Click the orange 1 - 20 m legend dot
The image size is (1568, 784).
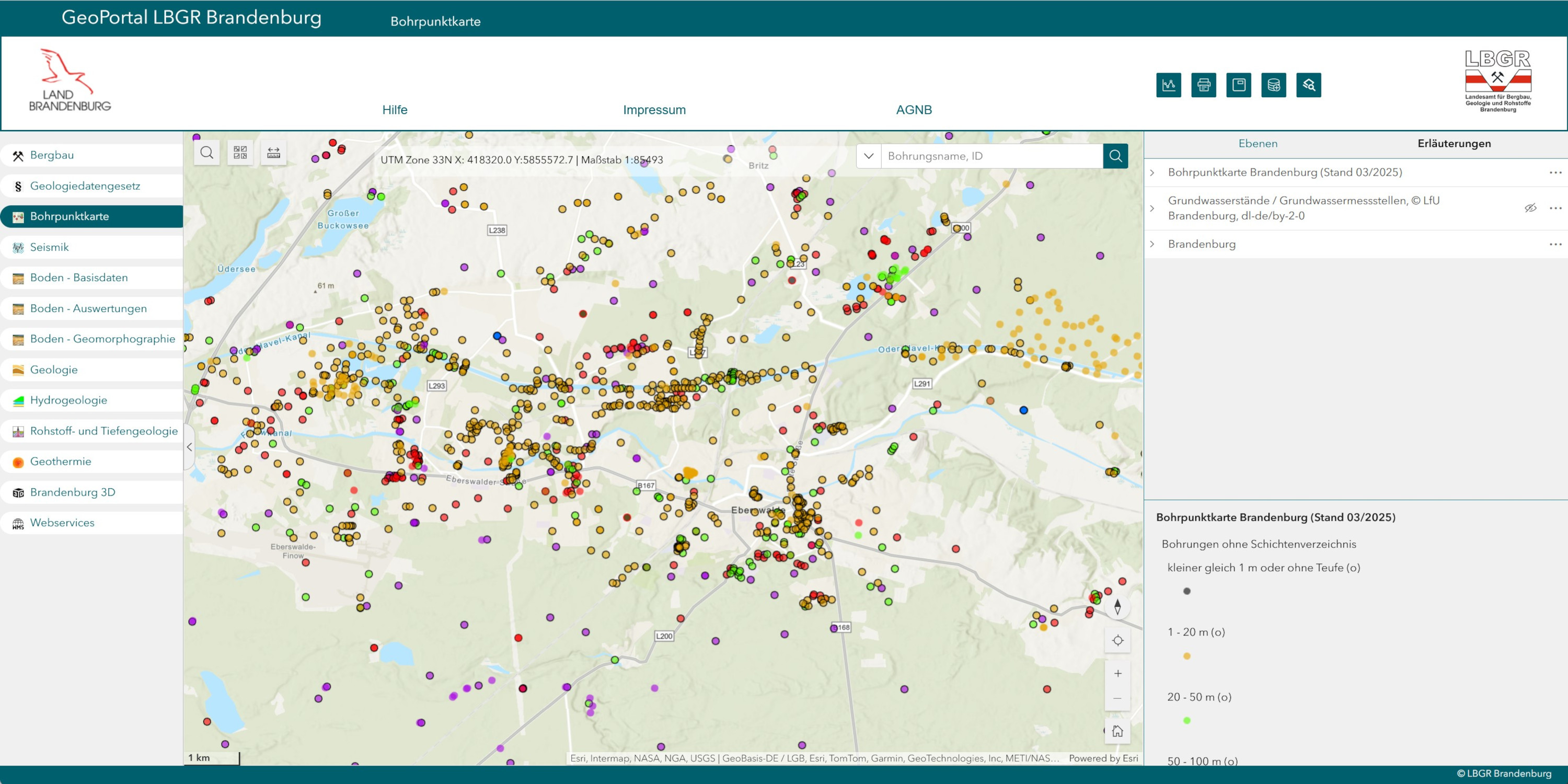[1186, 656]
